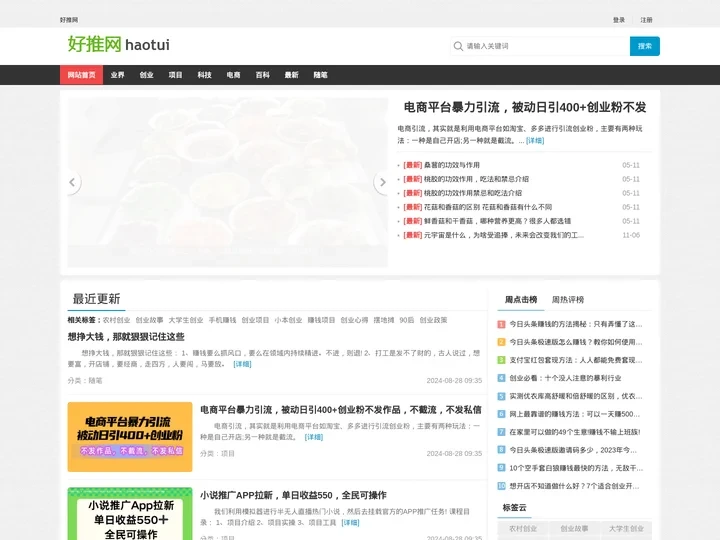Viewport: 720px width, 540px height.
Task: Select tag 创业政策
Action: [x=433, y=320]
